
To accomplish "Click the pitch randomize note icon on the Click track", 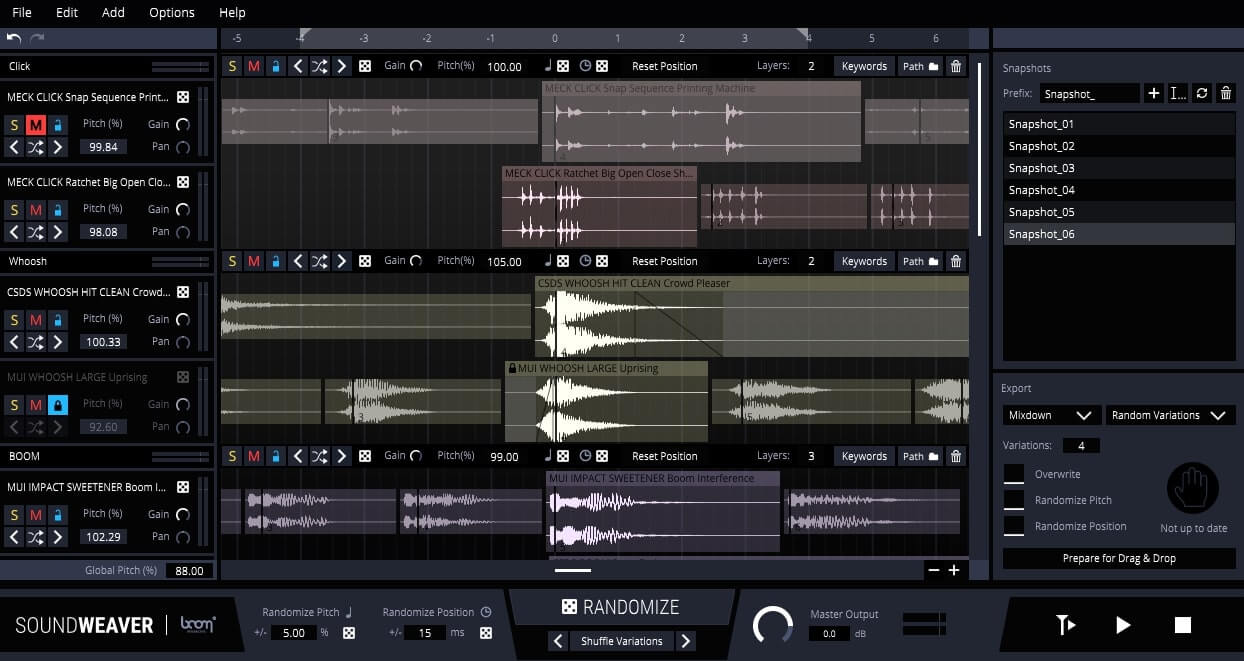I will click(x=548, y=66).
